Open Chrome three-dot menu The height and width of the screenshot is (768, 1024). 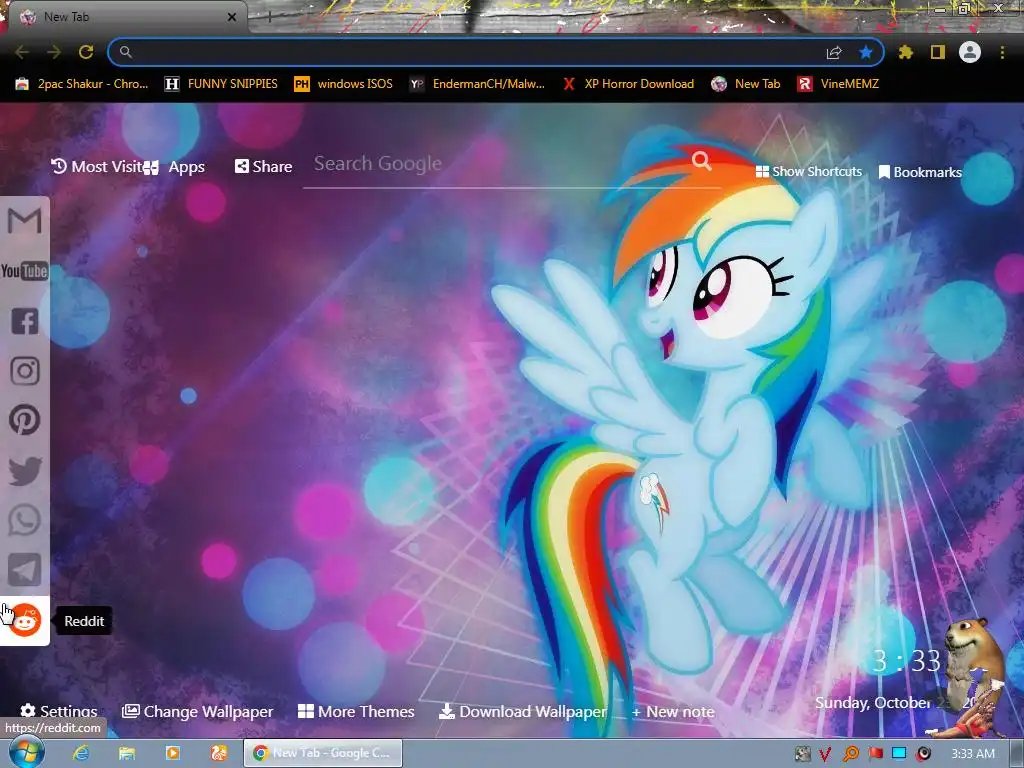pyautogui.click(x=1002, y=52)
